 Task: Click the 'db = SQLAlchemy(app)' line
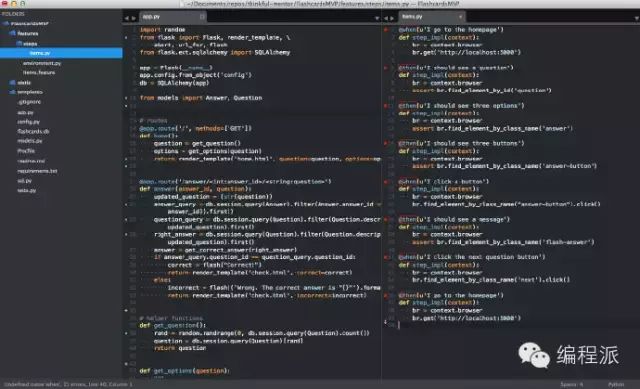point(174,83)
